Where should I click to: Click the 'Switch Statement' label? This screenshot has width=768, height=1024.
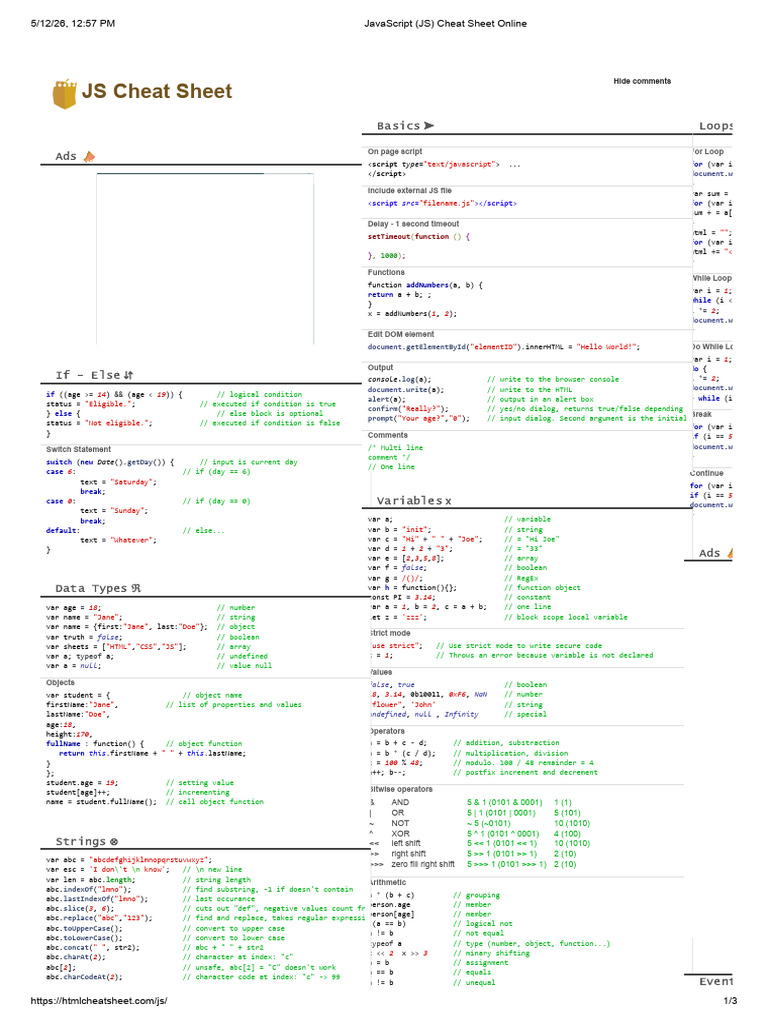click(78, 449)
